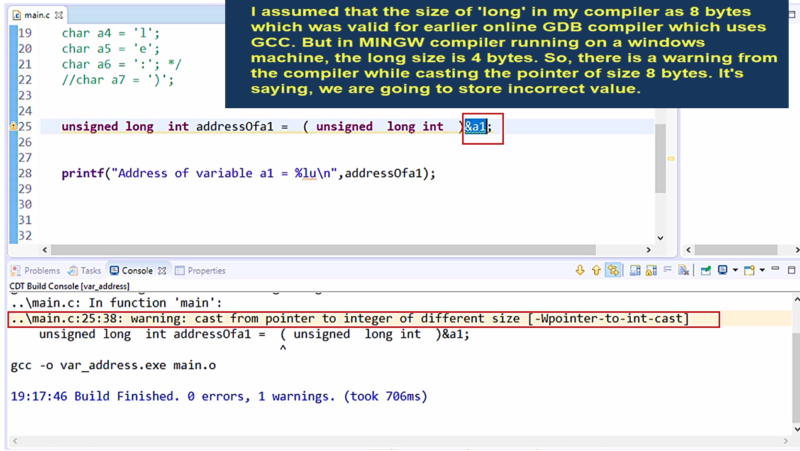Close the main.c editor tab
800x451 pixels.
click(59, 15)
